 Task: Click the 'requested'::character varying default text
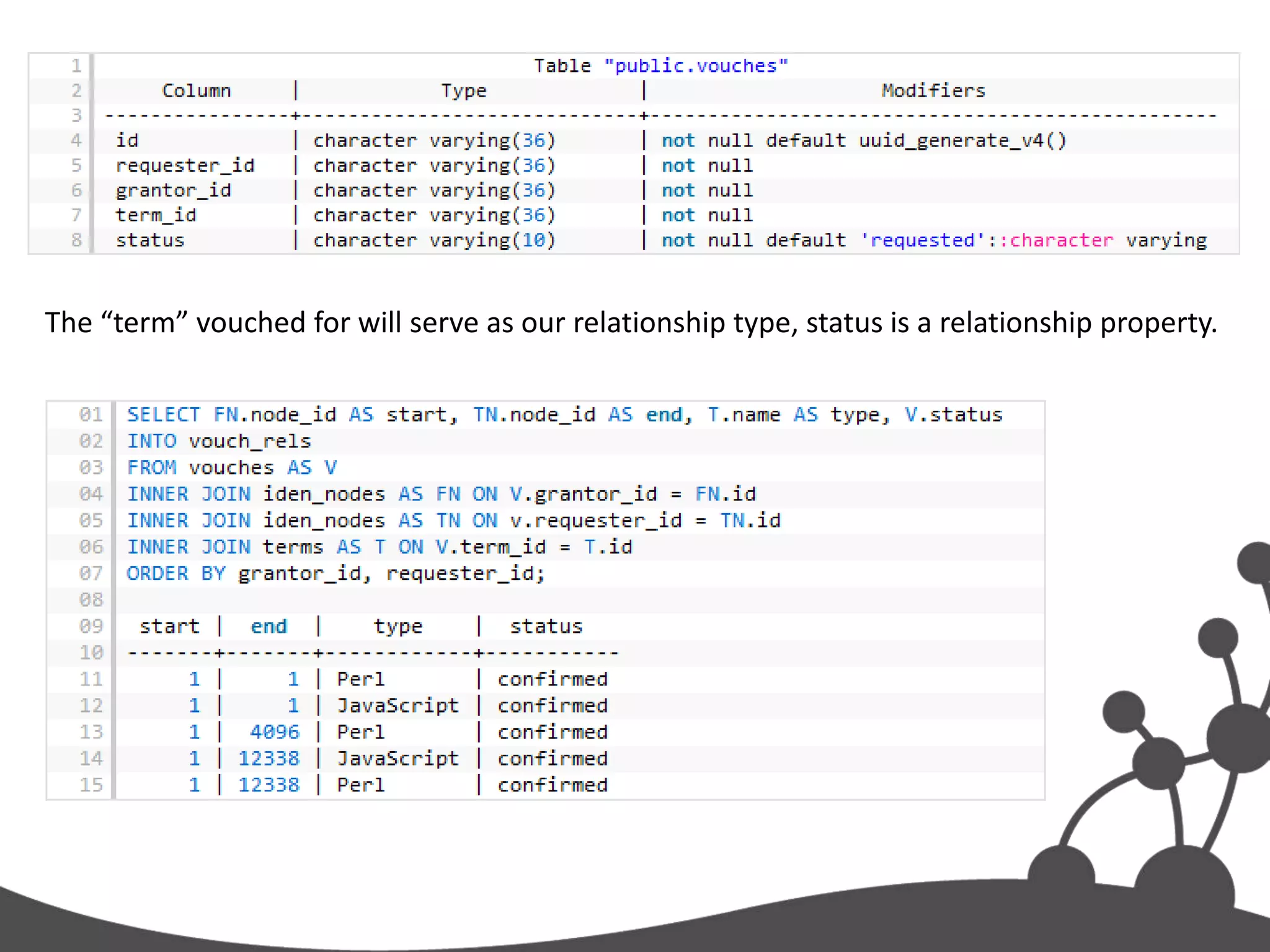(x=1034, y=240)
